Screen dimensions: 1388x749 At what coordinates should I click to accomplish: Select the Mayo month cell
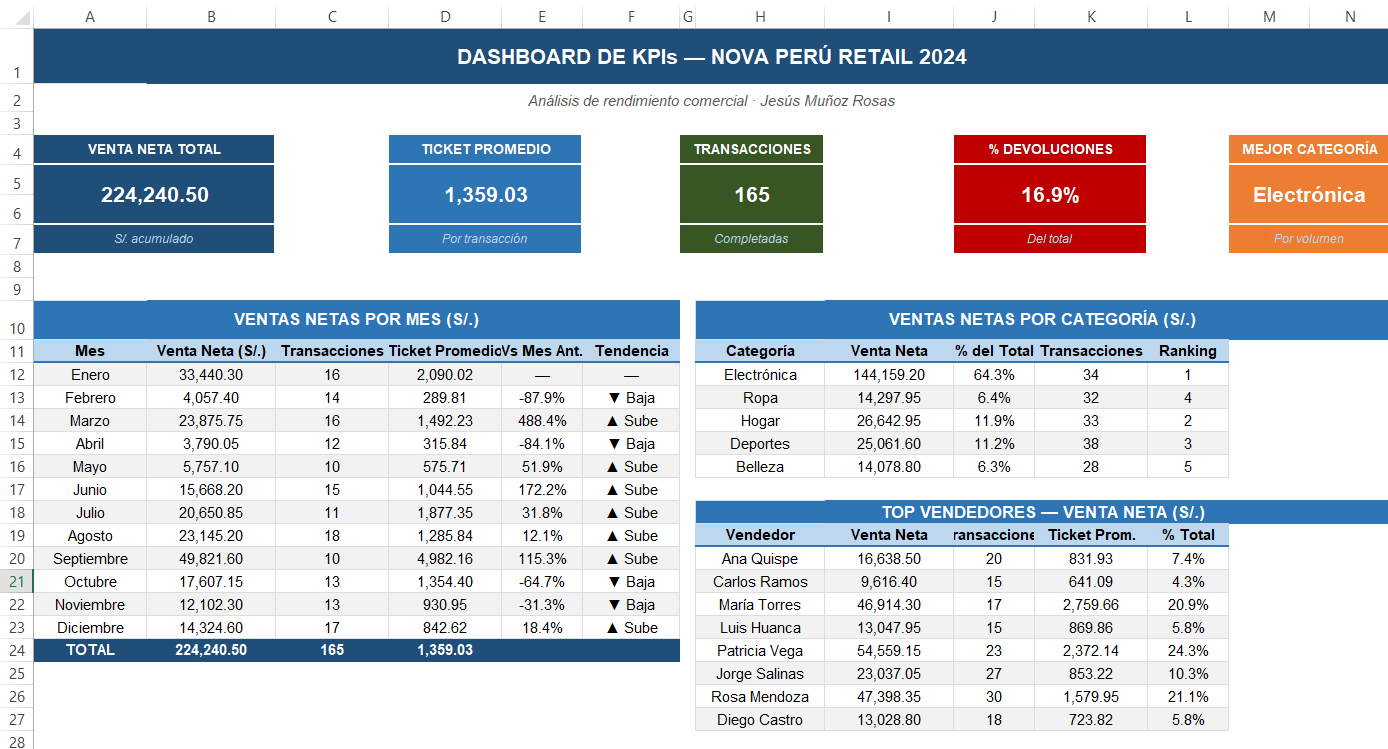90,467
